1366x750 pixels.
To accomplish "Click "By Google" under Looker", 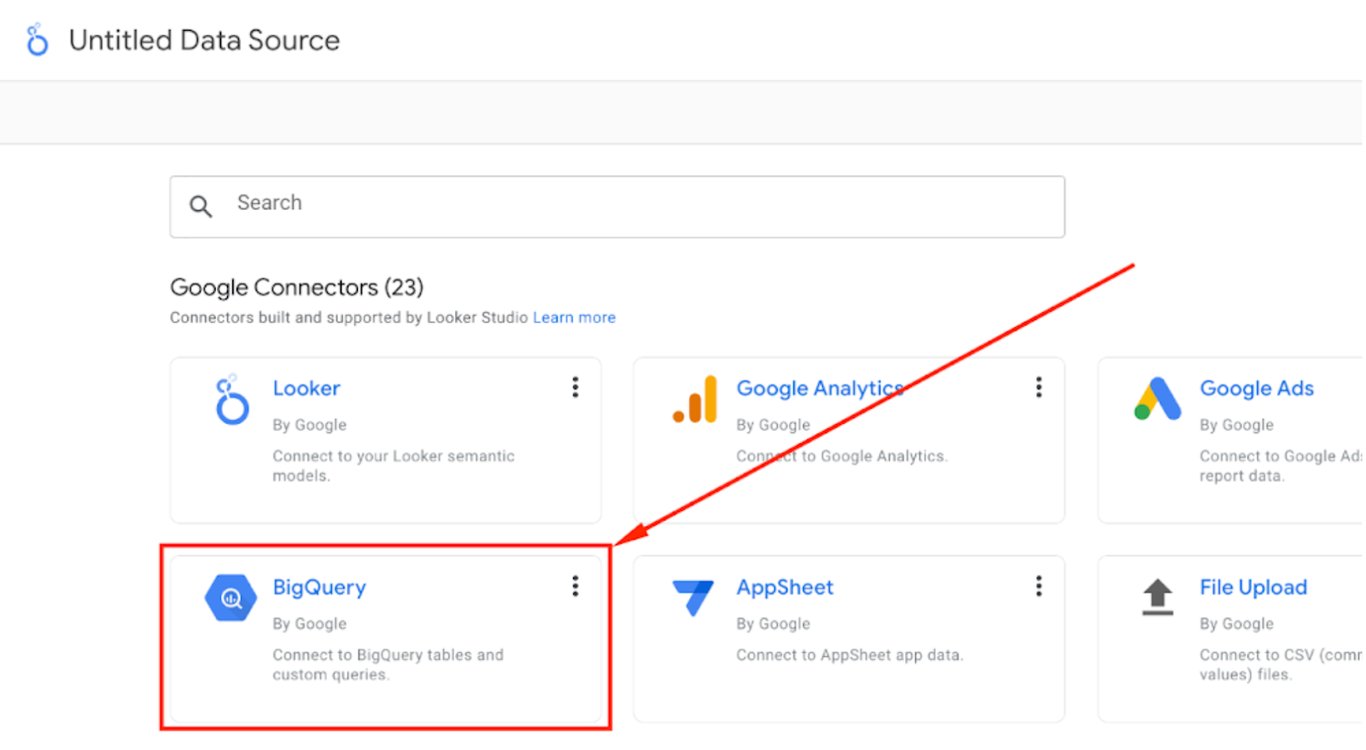I will point(310,425).
